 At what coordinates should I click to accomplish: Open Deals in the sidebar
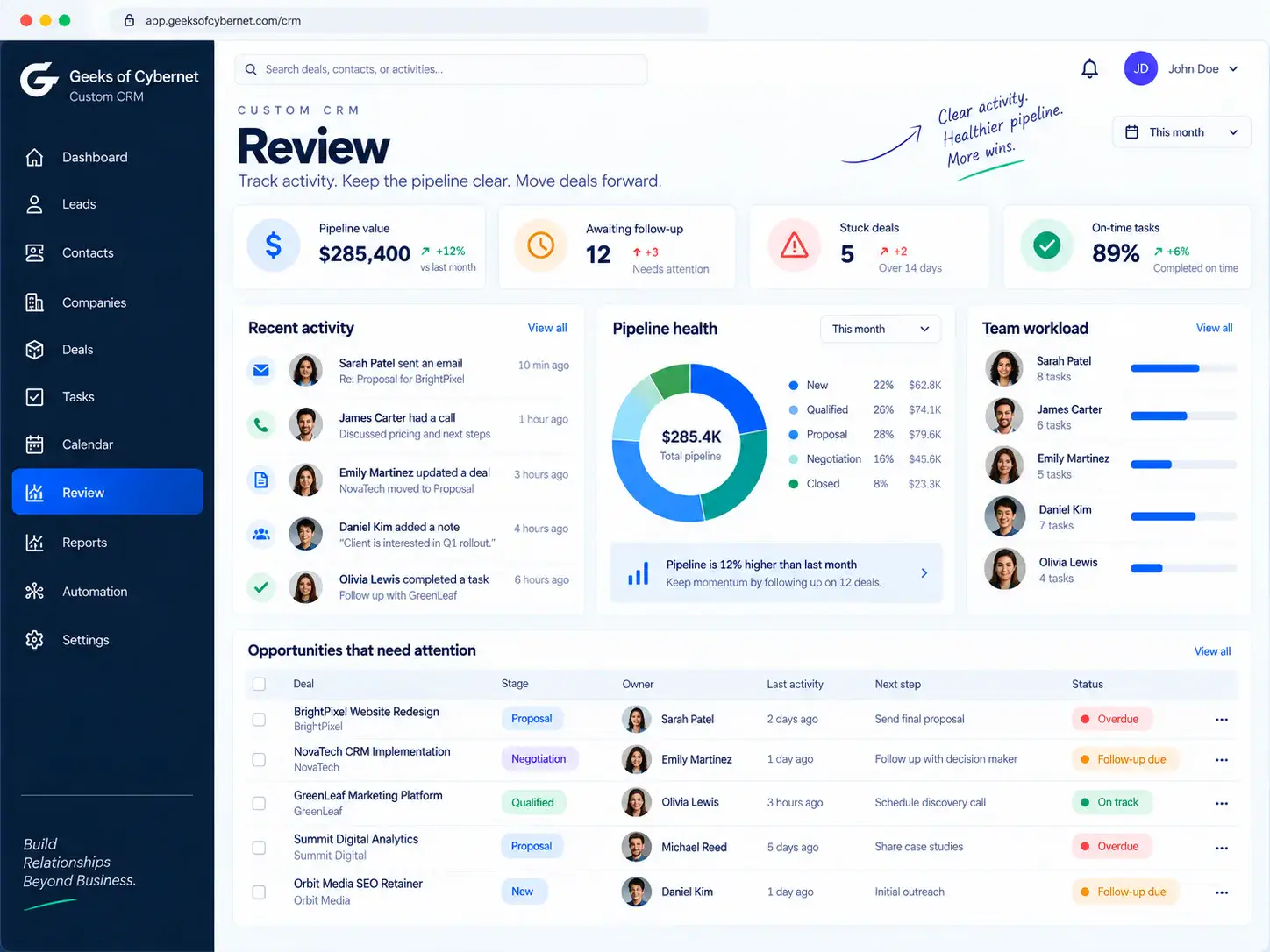click(107, 350)
